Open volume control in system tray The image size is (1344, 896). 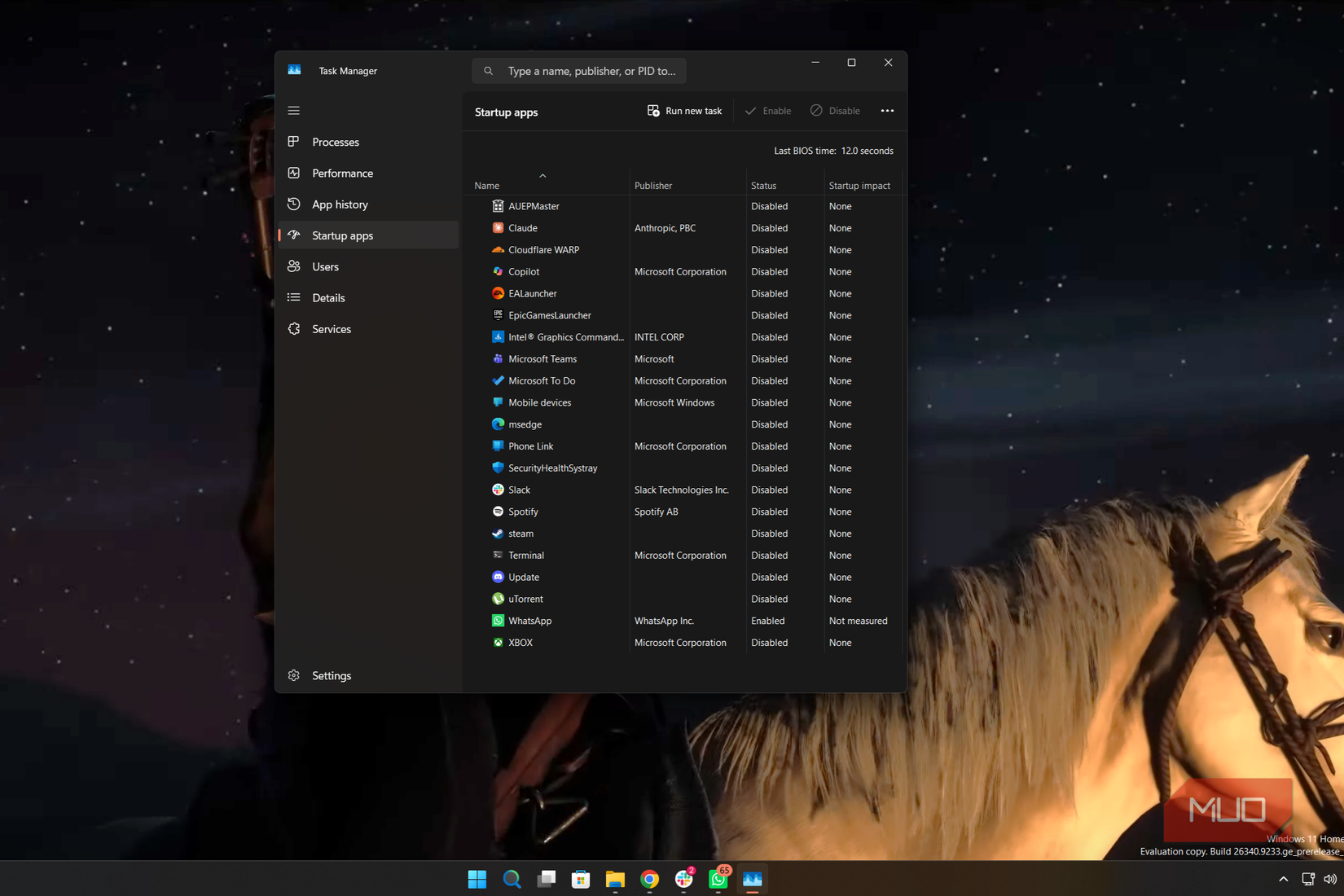pyautogui.click(x=1330, y=879)
